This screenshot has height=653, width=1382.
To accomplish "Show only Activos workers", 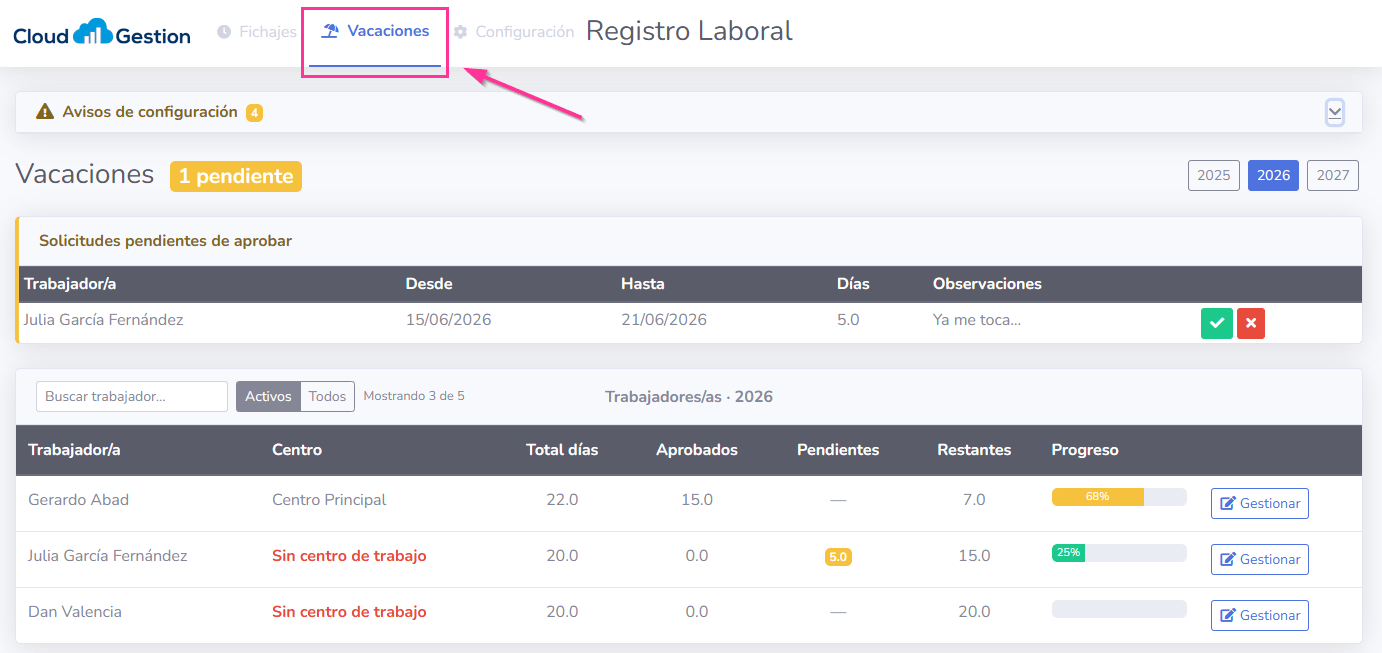I will coord(268,396).
